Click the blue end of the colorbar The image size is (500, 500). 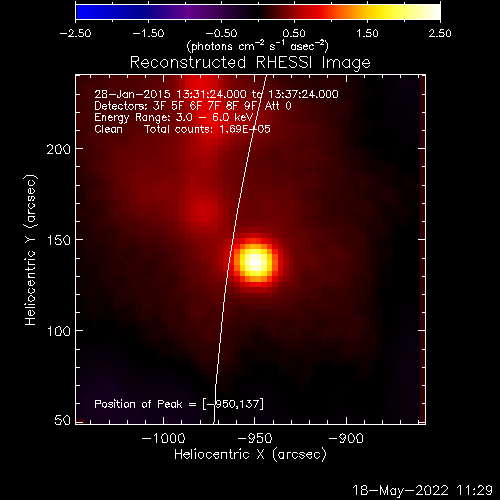[83, 12]
